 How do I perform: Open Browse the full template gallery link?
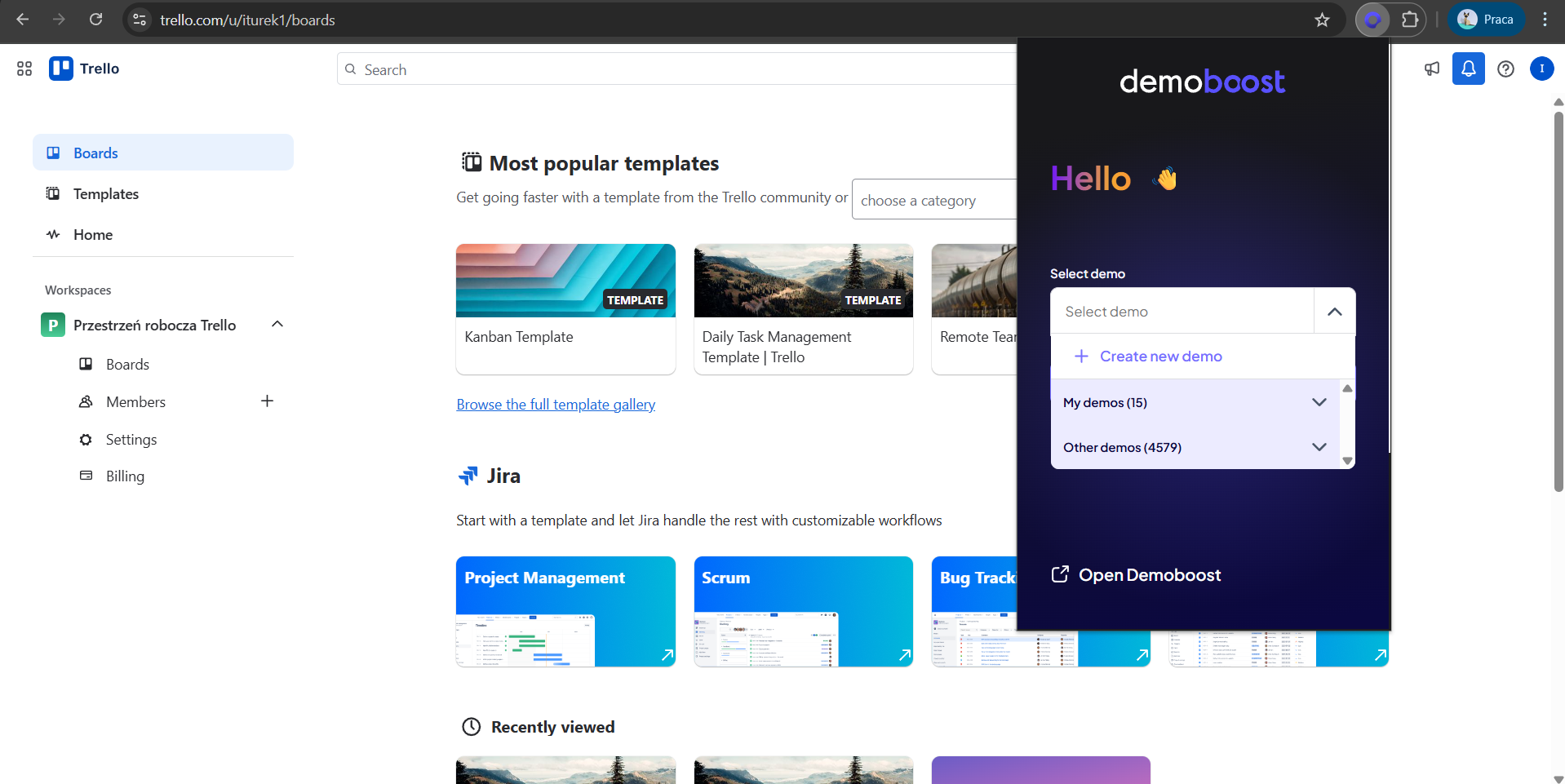coord(556,404)
